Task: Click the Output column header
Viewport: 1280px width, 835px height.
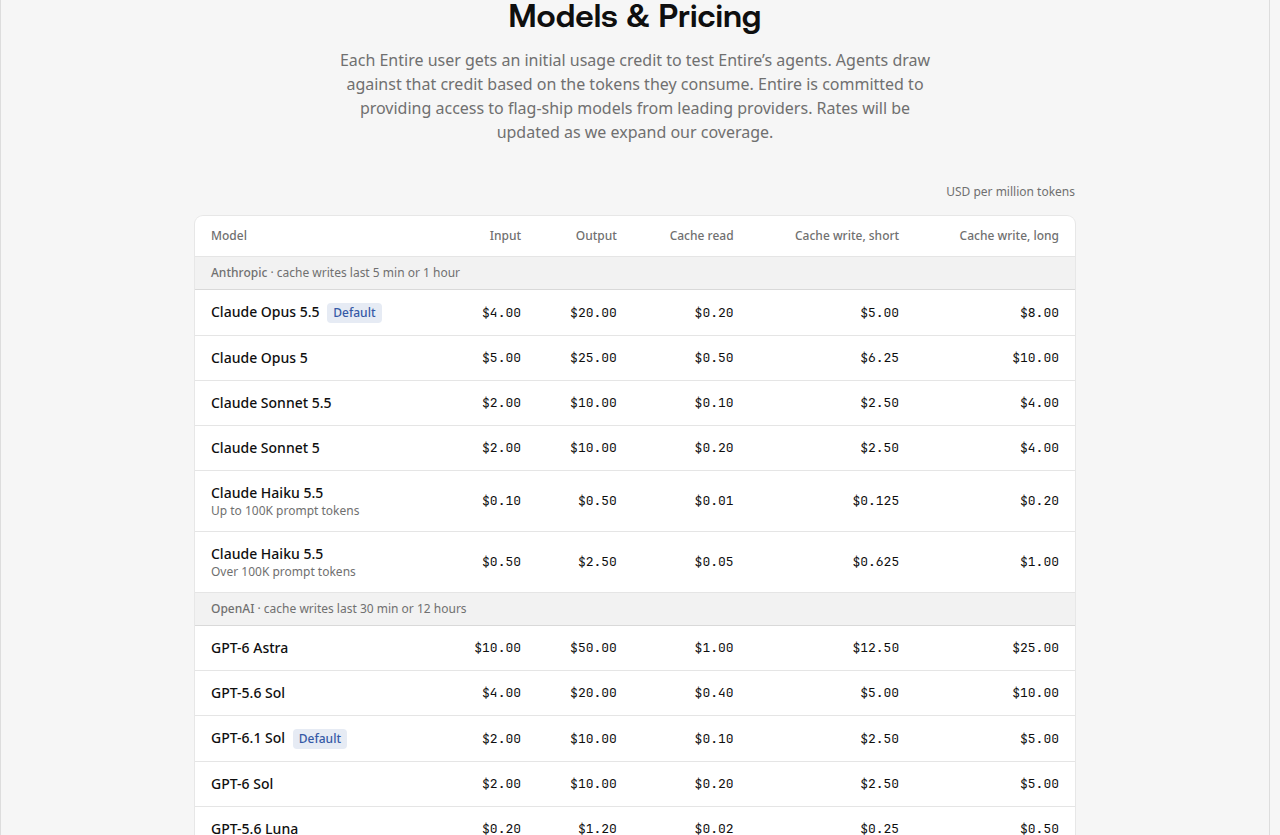Action: click(596, 236)
